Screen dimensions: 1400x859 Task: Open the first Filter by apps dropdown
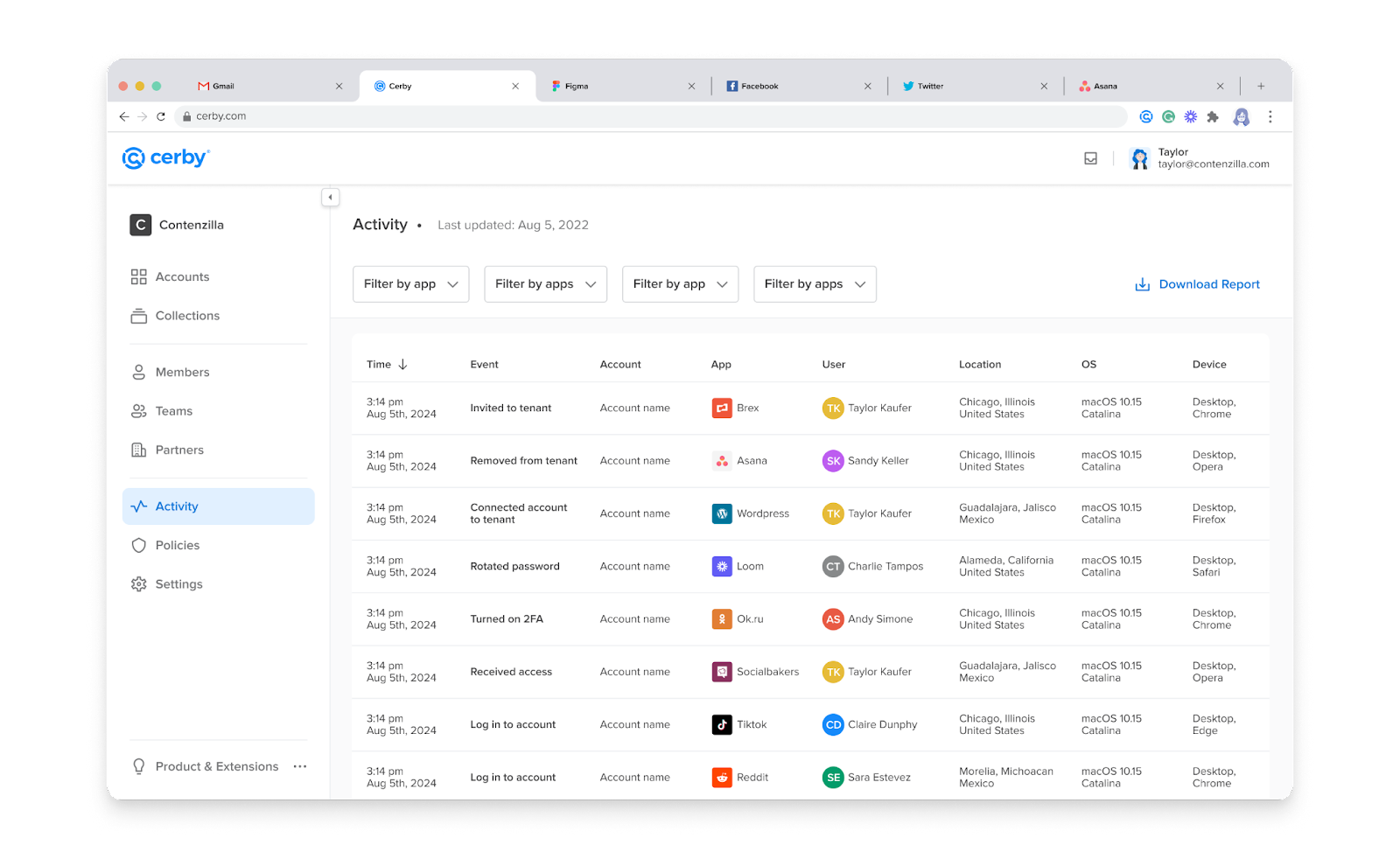click(546, 284)
